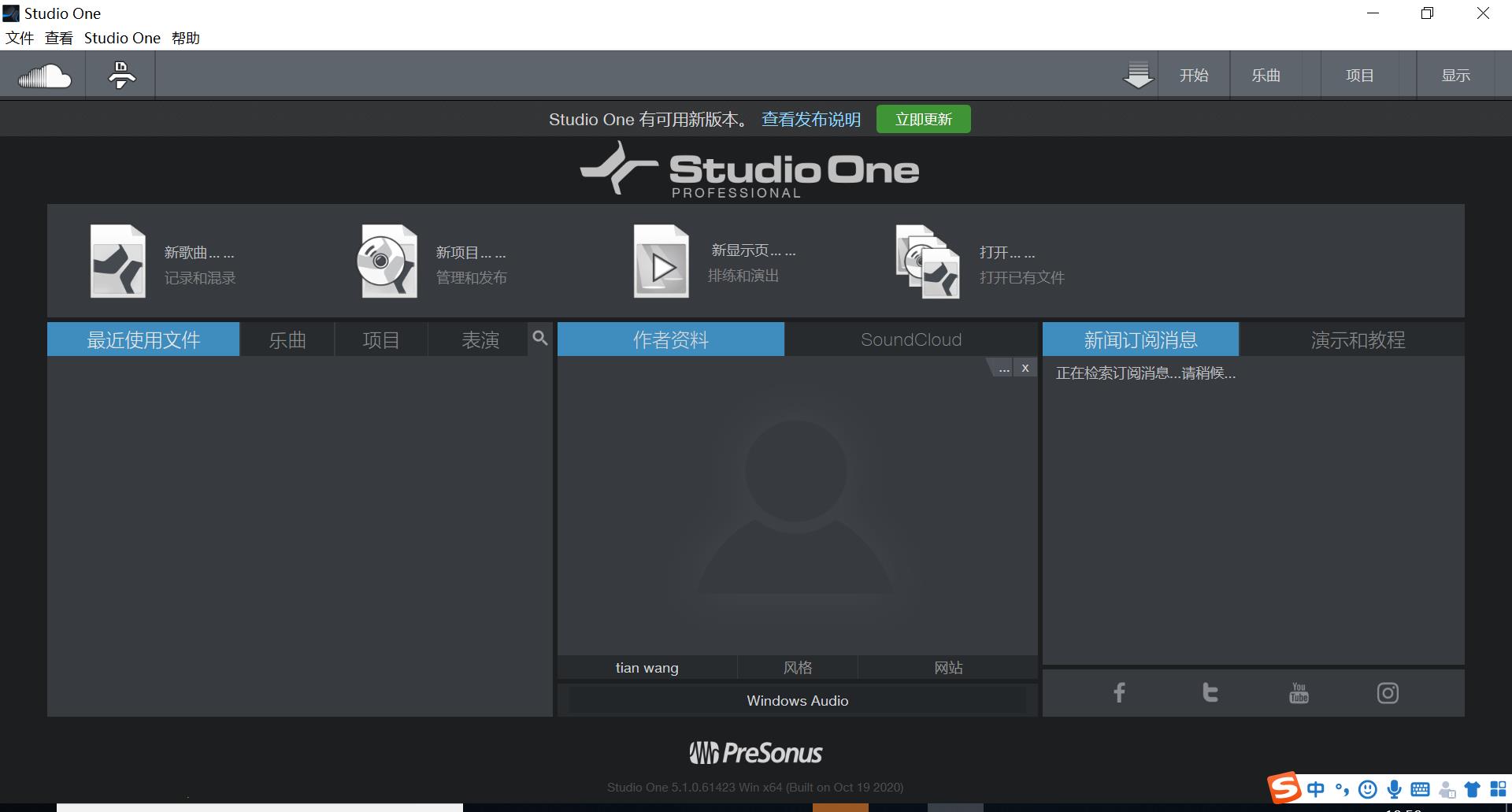Open the SoundCloud client icon
Image resolution: width=1512 pixels, height=812 pixels.
pyautogui.click(x=45, y=76)
